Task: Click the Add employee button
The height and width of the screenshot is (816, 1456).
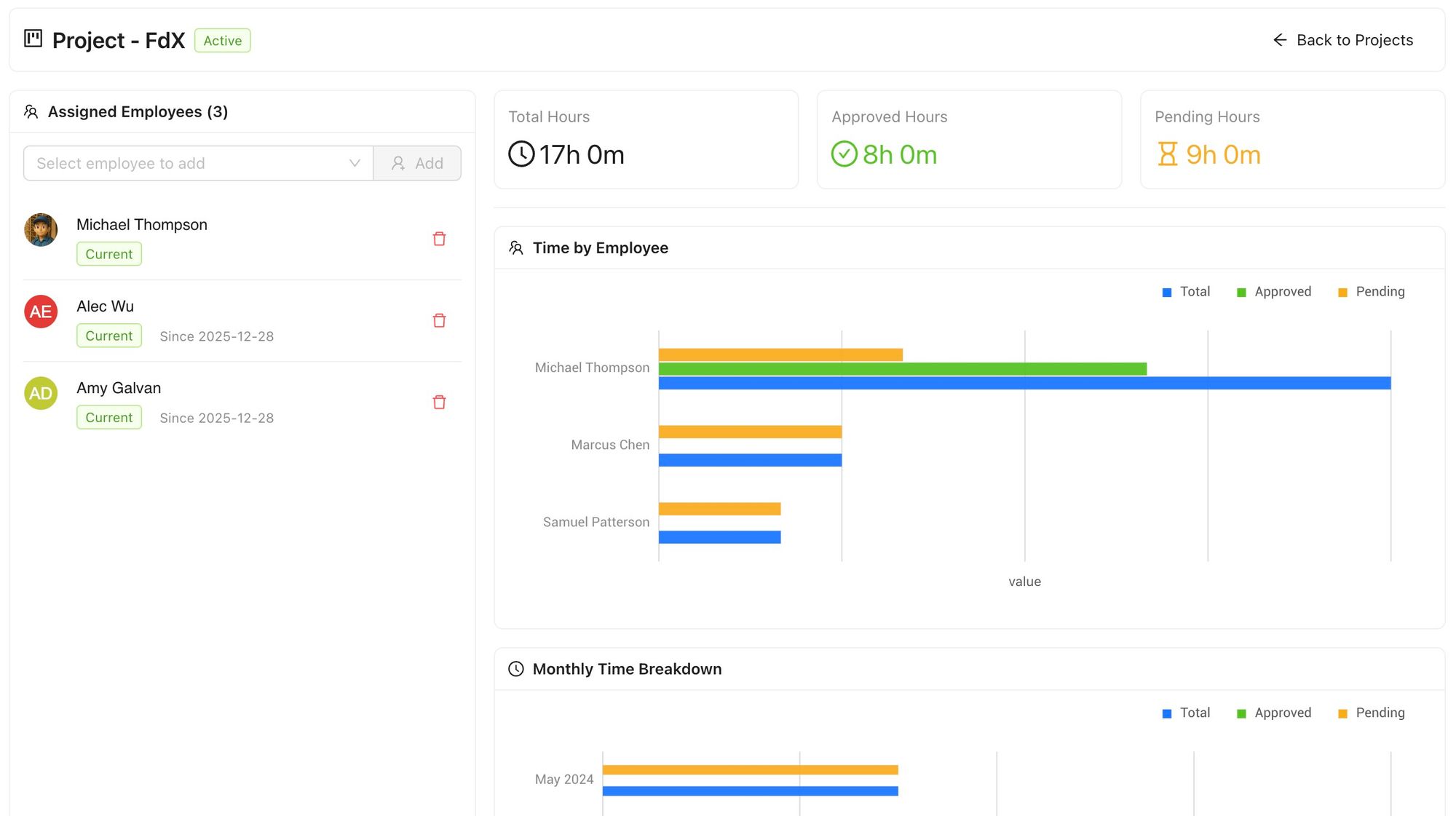Action: point(417,163)
